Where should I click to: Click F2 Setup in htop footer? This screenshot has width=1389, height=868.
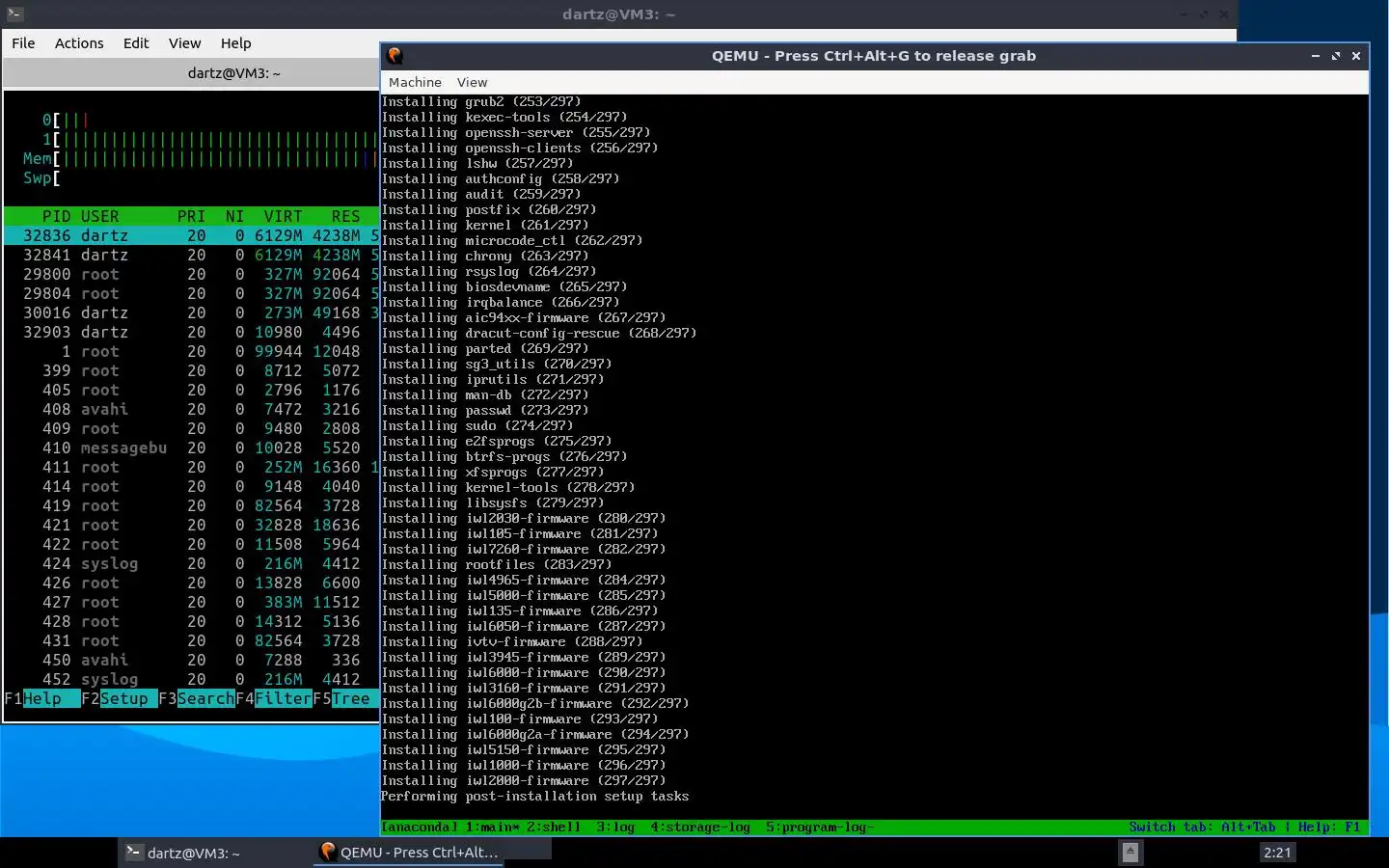(120, 698)
